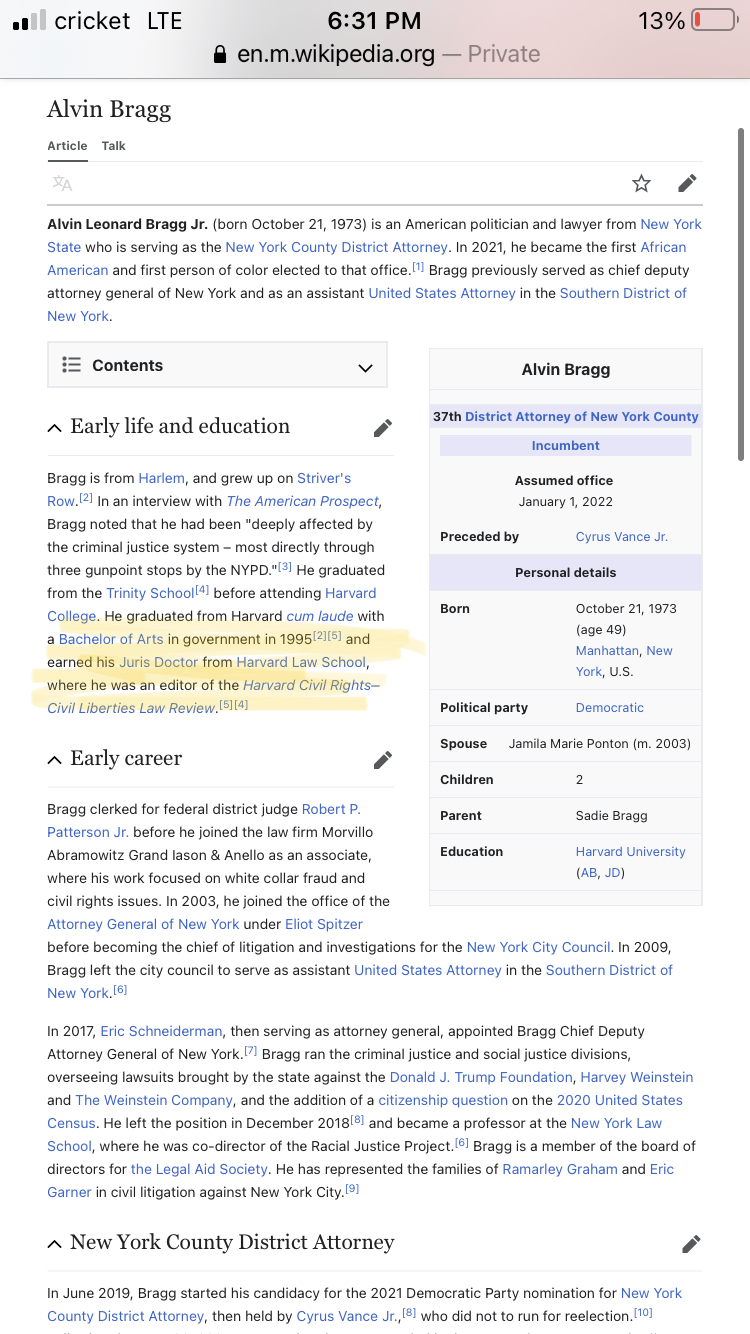Open the language translation icon
Screen dimensions: 750x1334
(62, 183)
